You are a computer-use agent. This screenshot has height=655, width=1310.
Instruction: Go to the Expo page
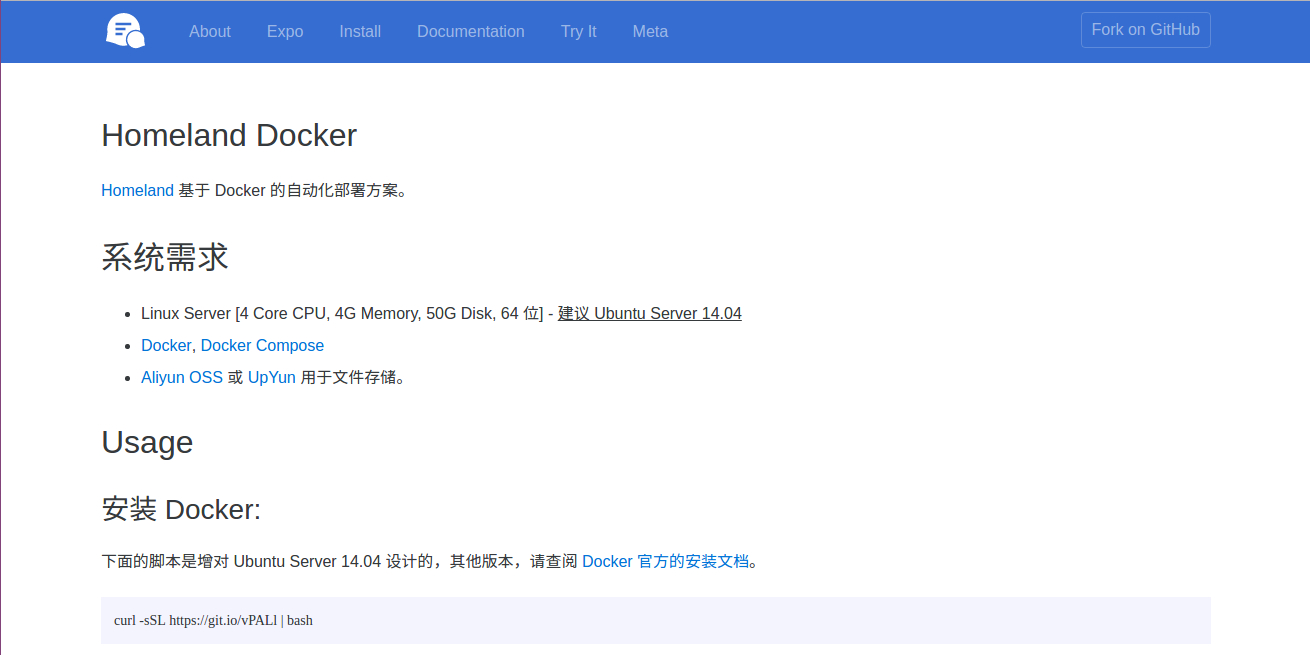[285, 31]
